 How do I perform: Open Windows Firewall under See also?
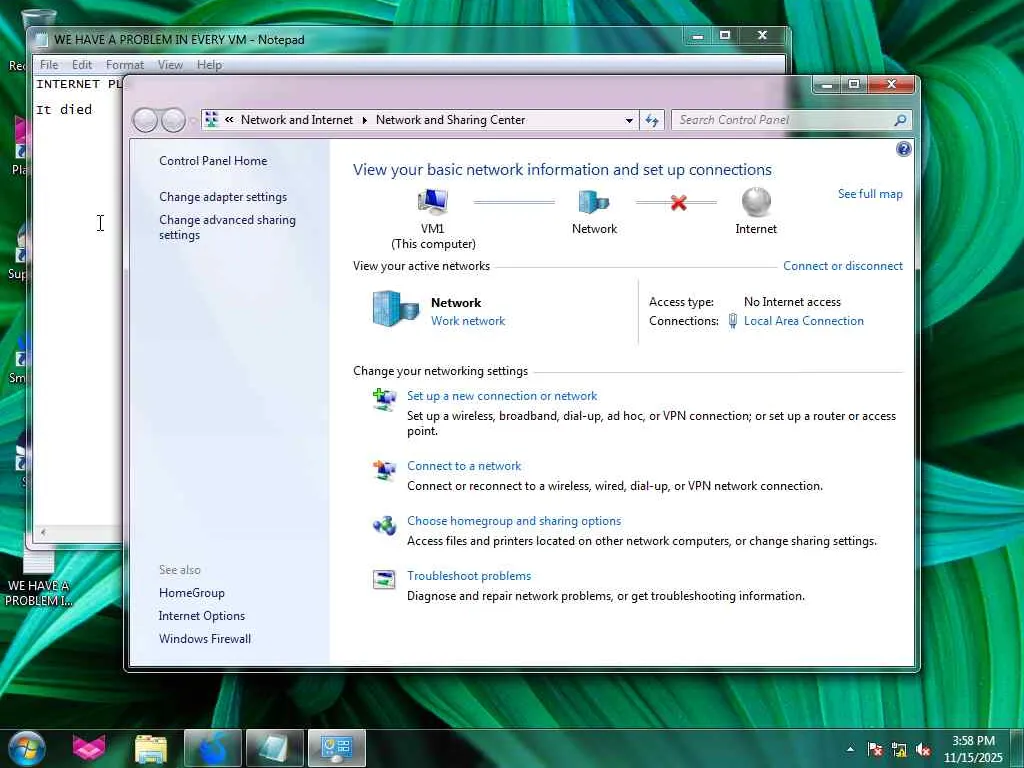pos(205,639)
